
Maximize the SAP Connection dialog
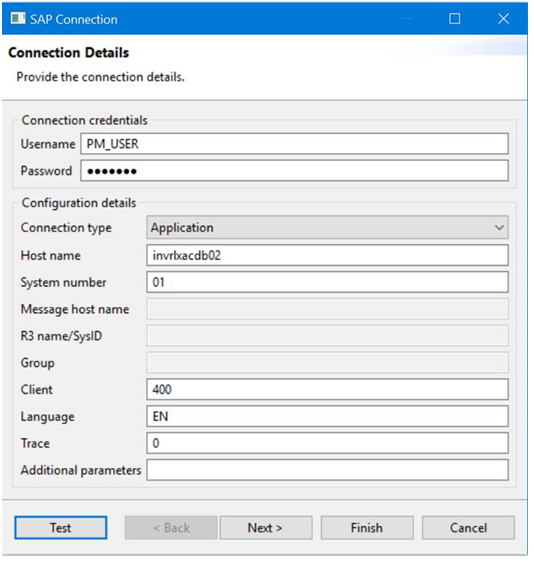point(454,19)
